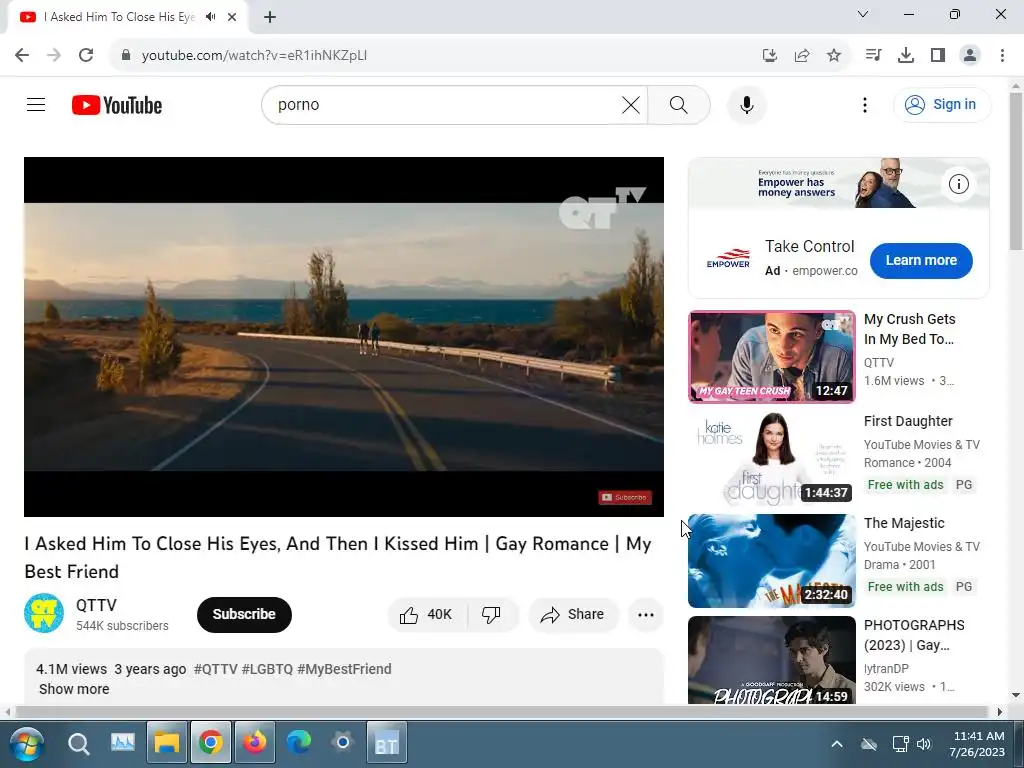This screenshot has width=1024, height=768.
Task: Toggle Chrome side panel
Action: click(938, 55)
